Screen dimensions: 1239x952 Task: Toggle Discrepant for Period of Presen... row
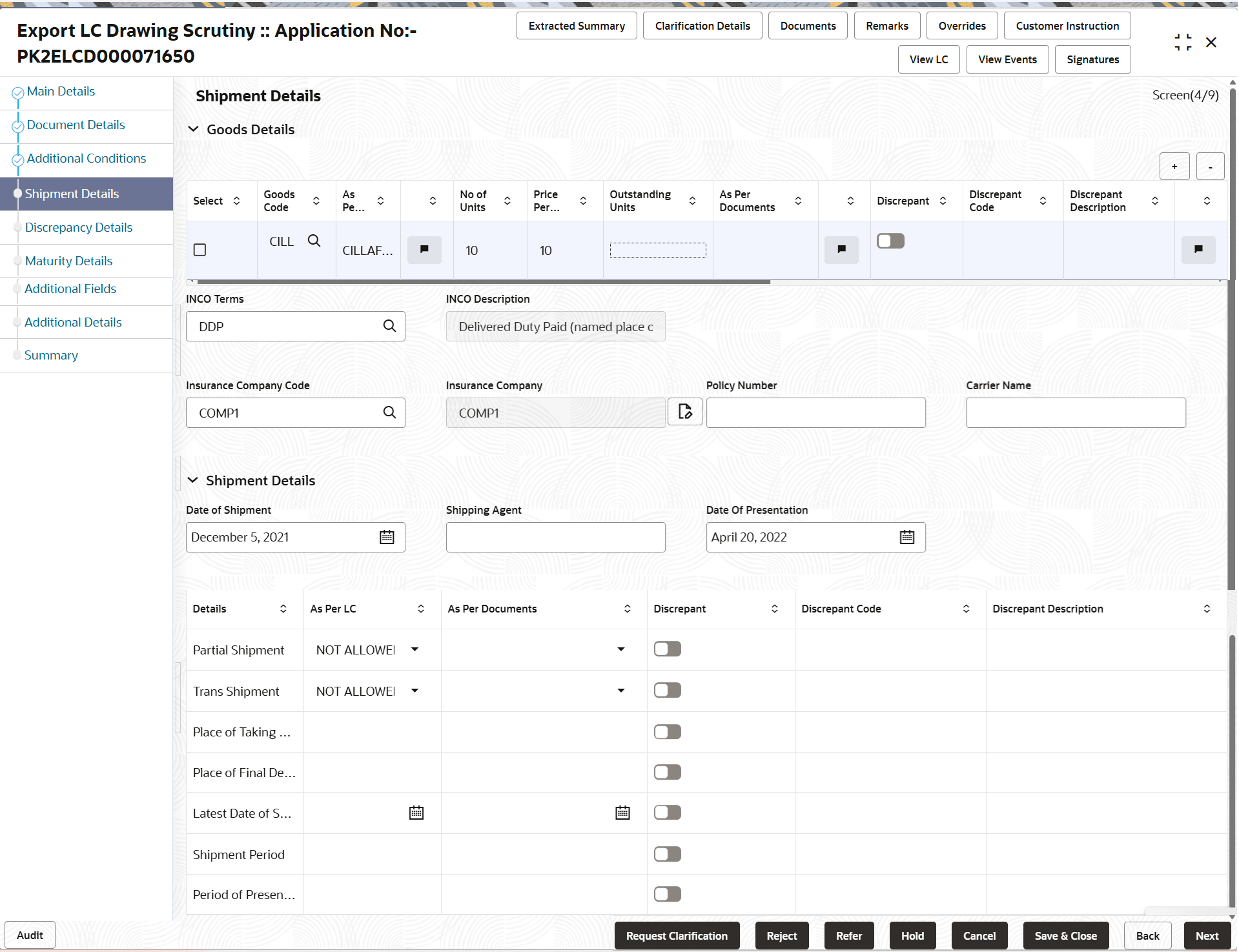tap(668, 894)
